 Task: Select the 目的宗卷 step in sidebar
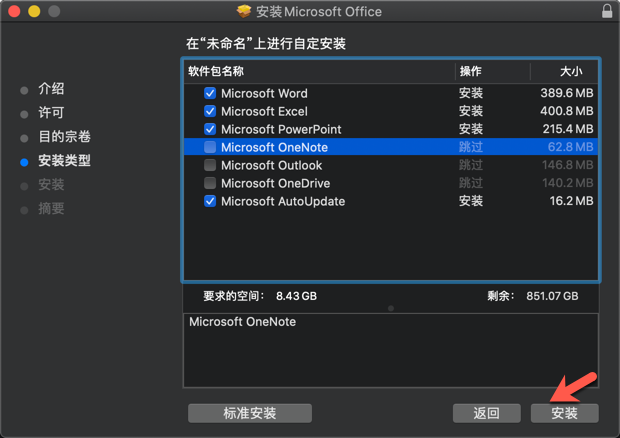coord(64,137)
